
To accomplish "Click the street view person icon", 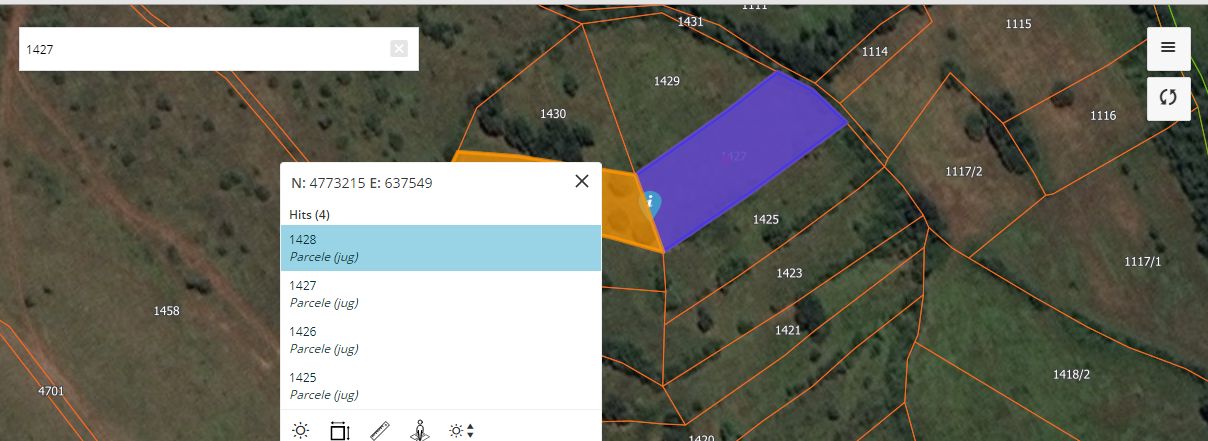I will (x=420, y=431).
